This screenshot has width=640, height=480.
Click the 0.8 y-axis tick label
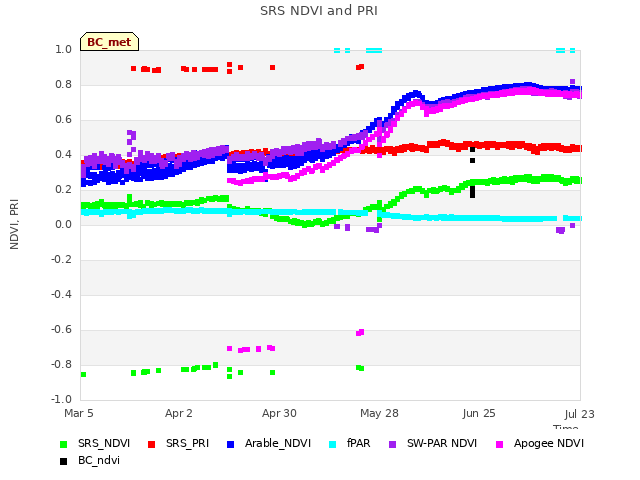(x=64, y=85)
